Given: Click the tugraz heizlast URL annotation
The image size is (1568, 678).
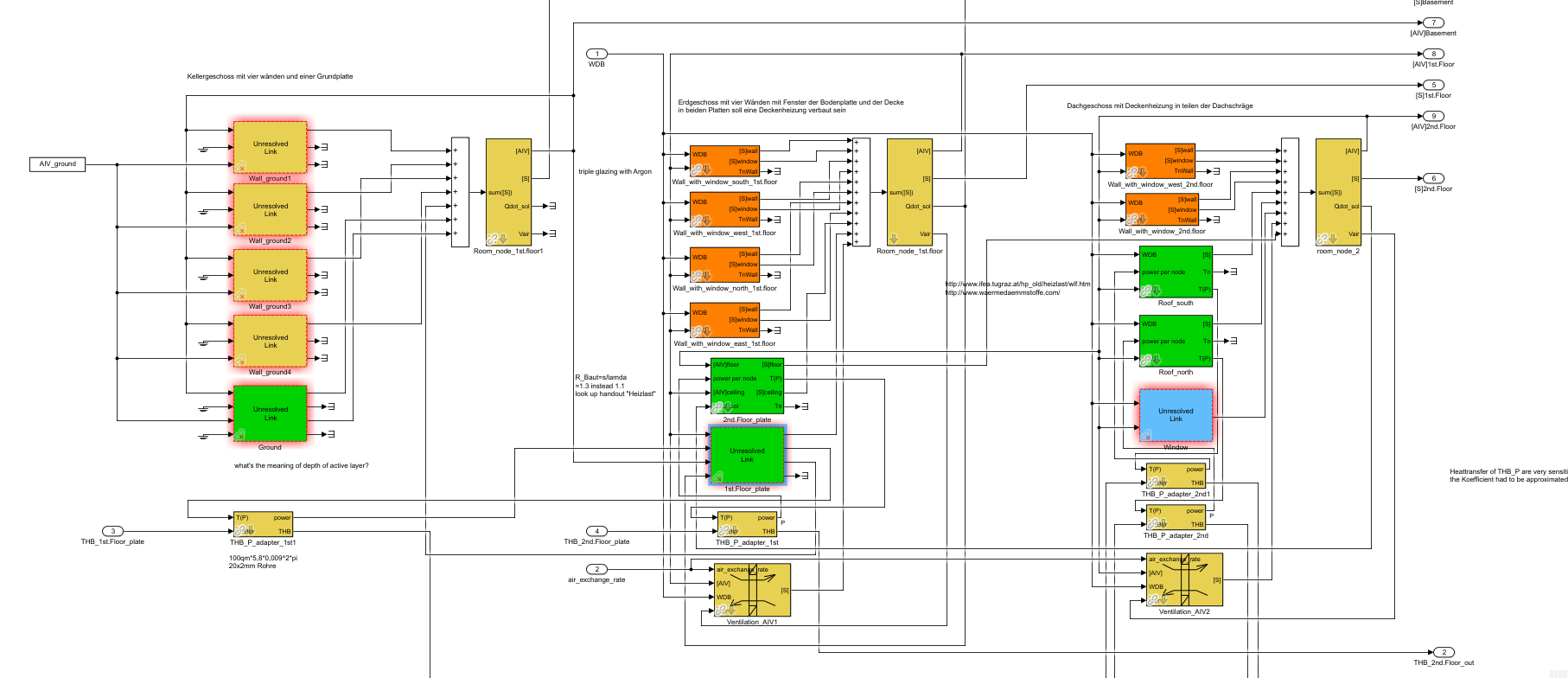Looking at the screenshot, I should (x=1017, y=284).
